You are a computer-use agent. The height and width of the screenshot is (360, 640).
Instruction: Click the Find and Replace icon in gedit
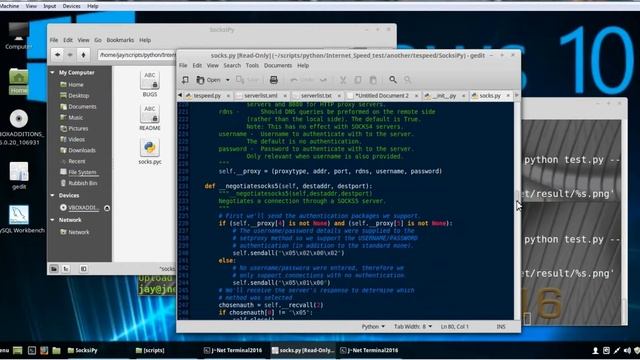pos(407,80)
